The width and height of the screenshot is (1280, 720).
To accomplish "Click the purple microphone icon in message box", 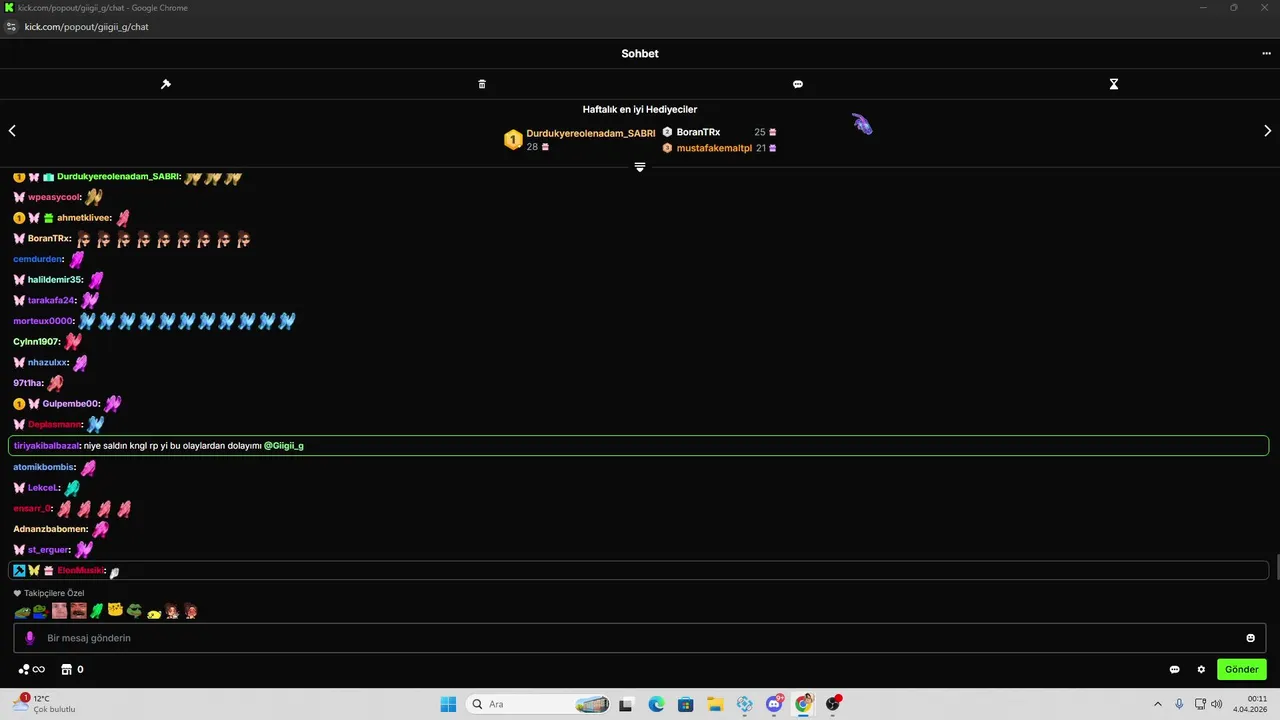I will [x=30, y=638].
